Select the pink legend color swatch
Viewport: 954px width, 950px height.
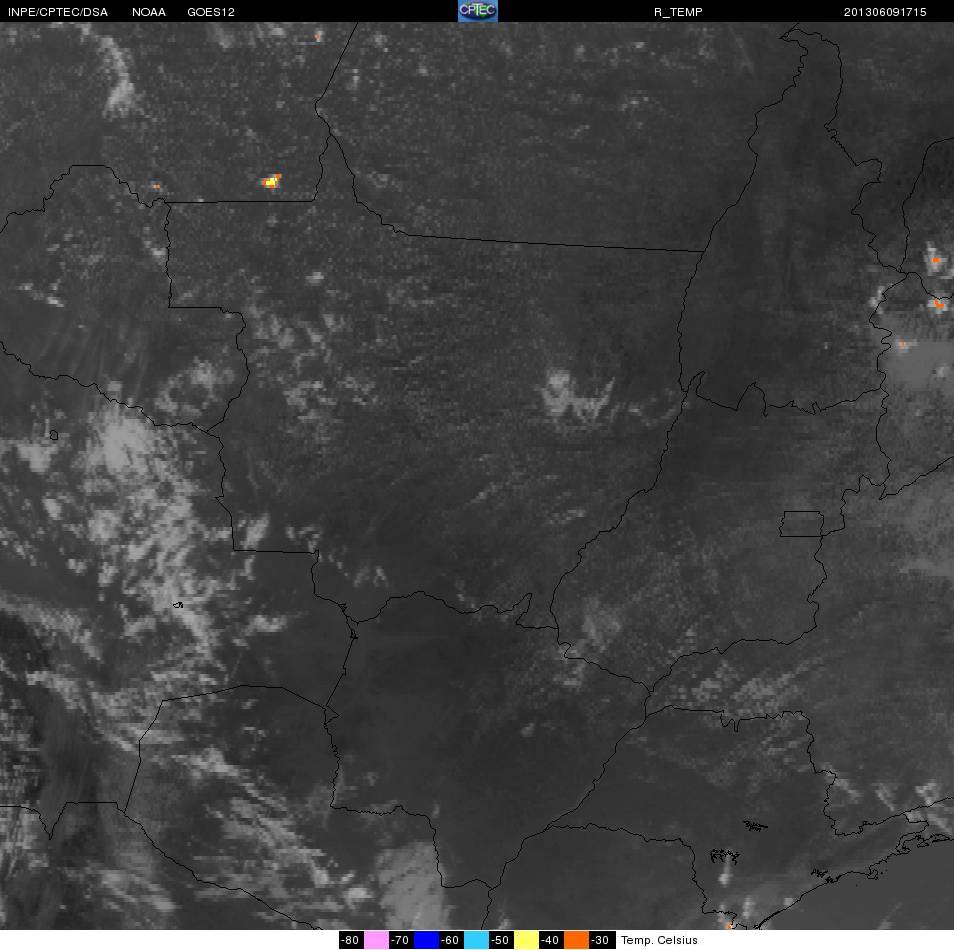coord(377,940)
